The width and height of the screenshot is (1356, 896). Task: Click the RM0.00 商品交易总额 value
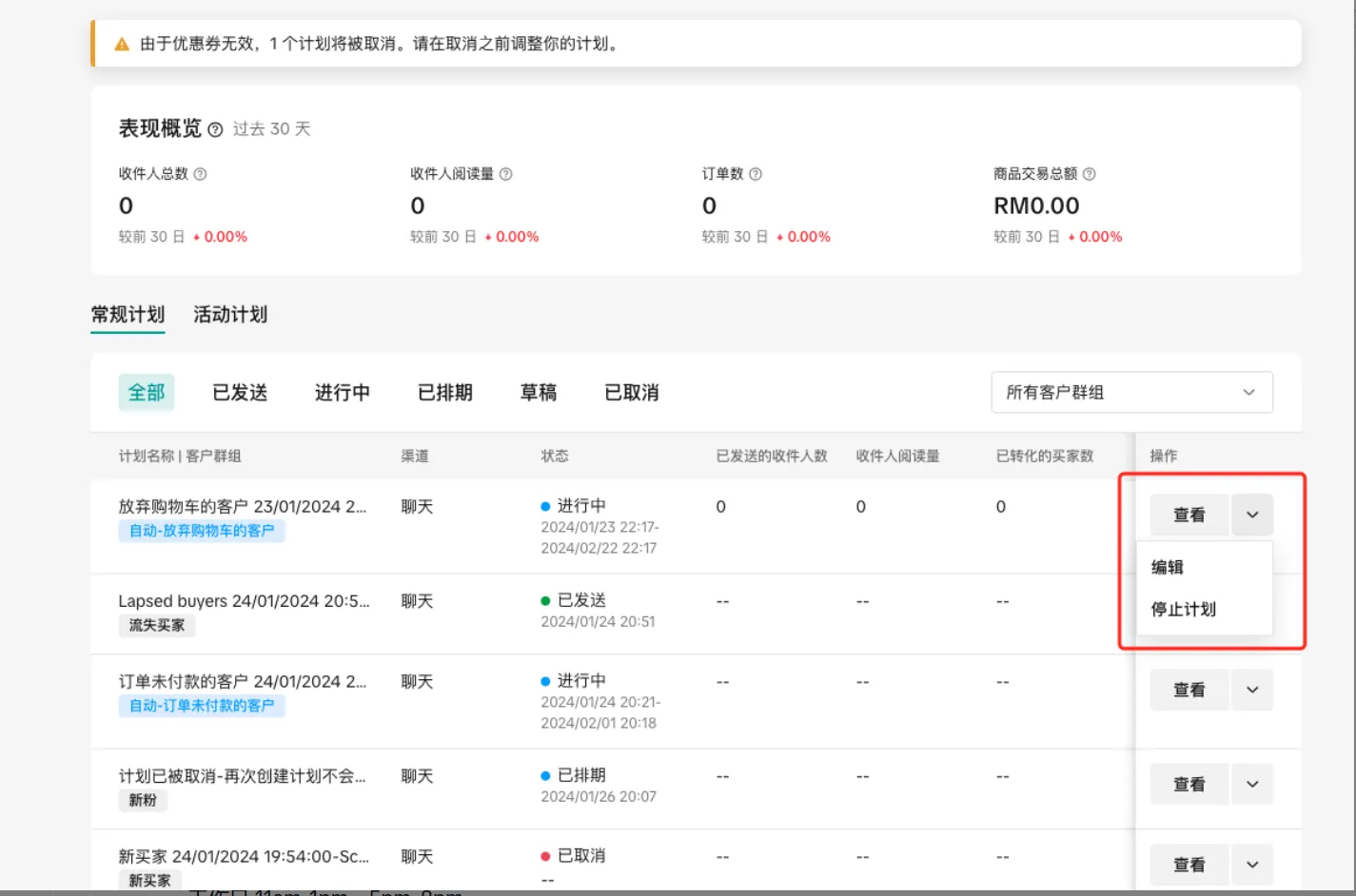[1036, 205]
